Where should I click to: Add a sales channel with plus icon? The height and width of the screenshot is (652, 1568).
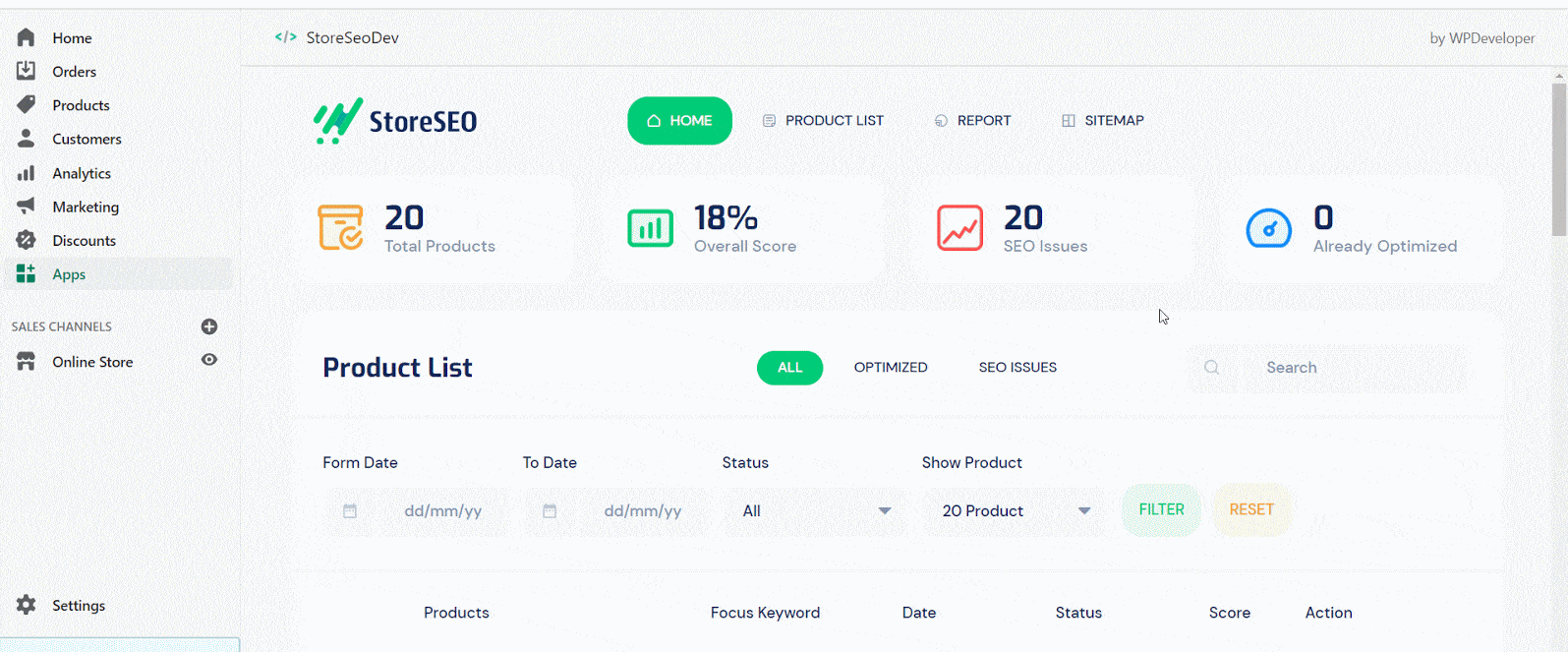click(208, 326)
